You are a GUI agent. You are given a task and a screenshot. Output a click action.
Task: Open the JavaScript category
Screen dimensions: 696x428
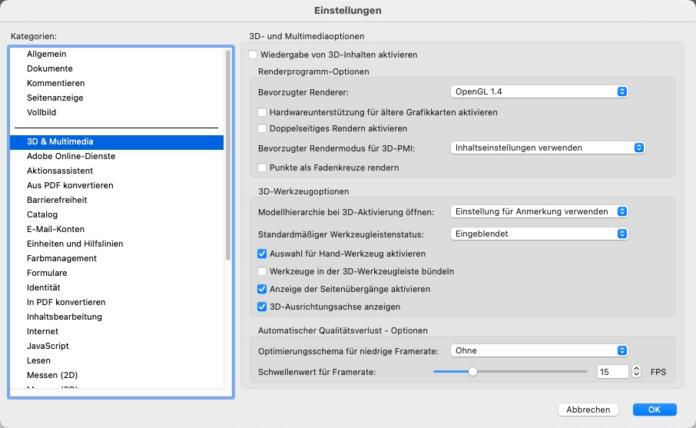click(50, 345)
